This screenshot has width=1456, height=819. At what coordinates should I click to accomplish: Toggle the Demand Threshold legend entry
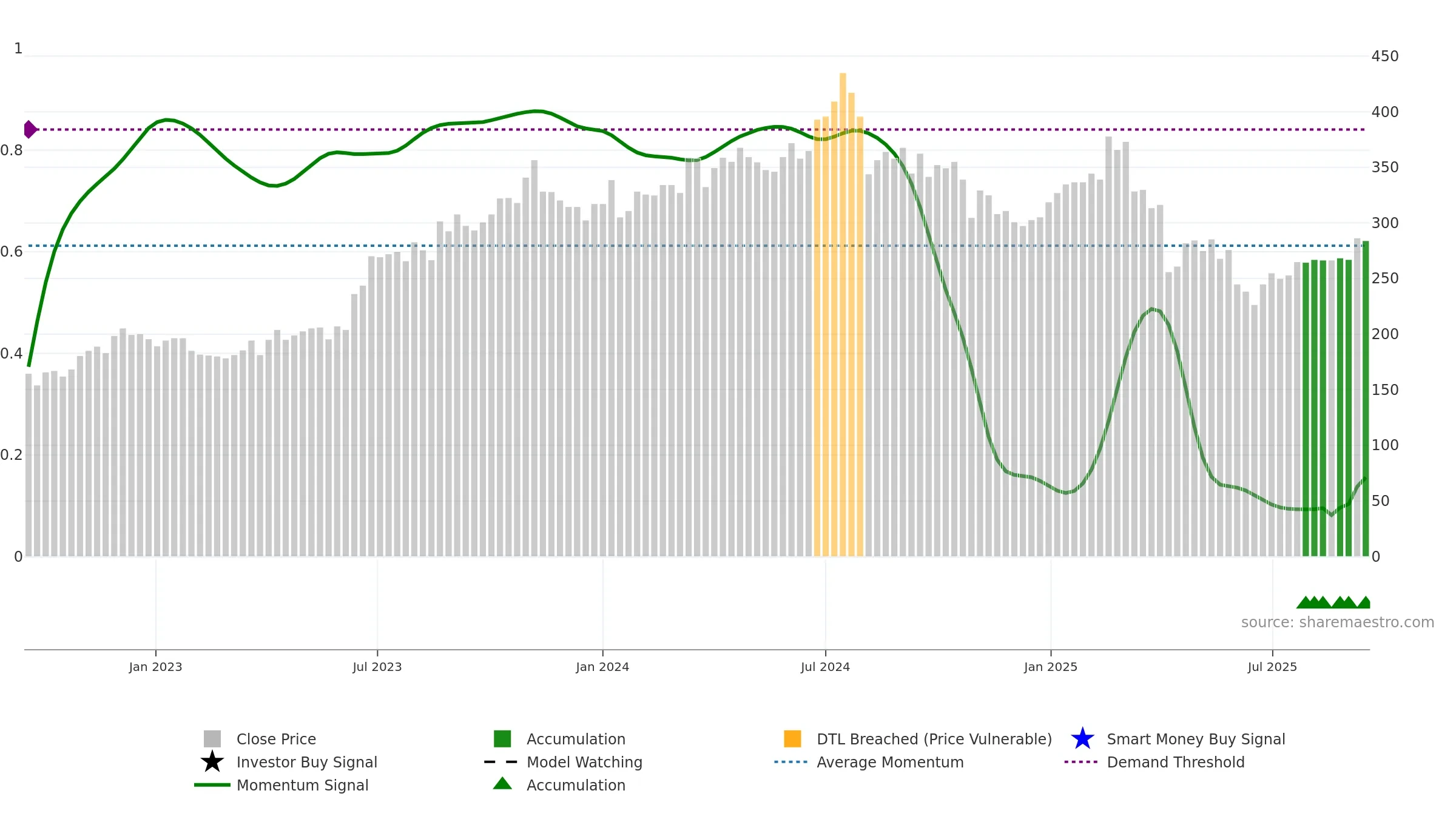(1175, 762)
